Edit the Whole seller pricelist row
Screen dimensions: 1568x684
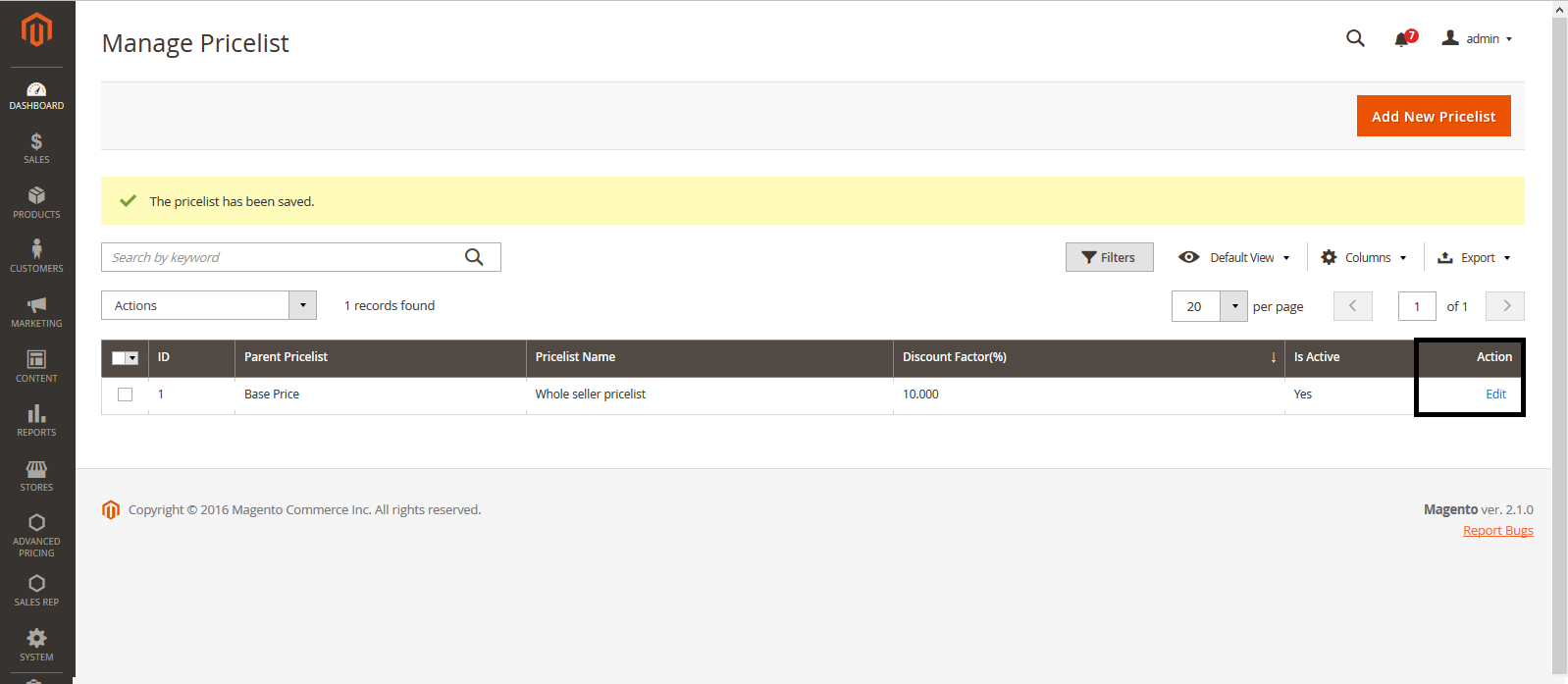pyautogui.click(x=1495, y=395)
